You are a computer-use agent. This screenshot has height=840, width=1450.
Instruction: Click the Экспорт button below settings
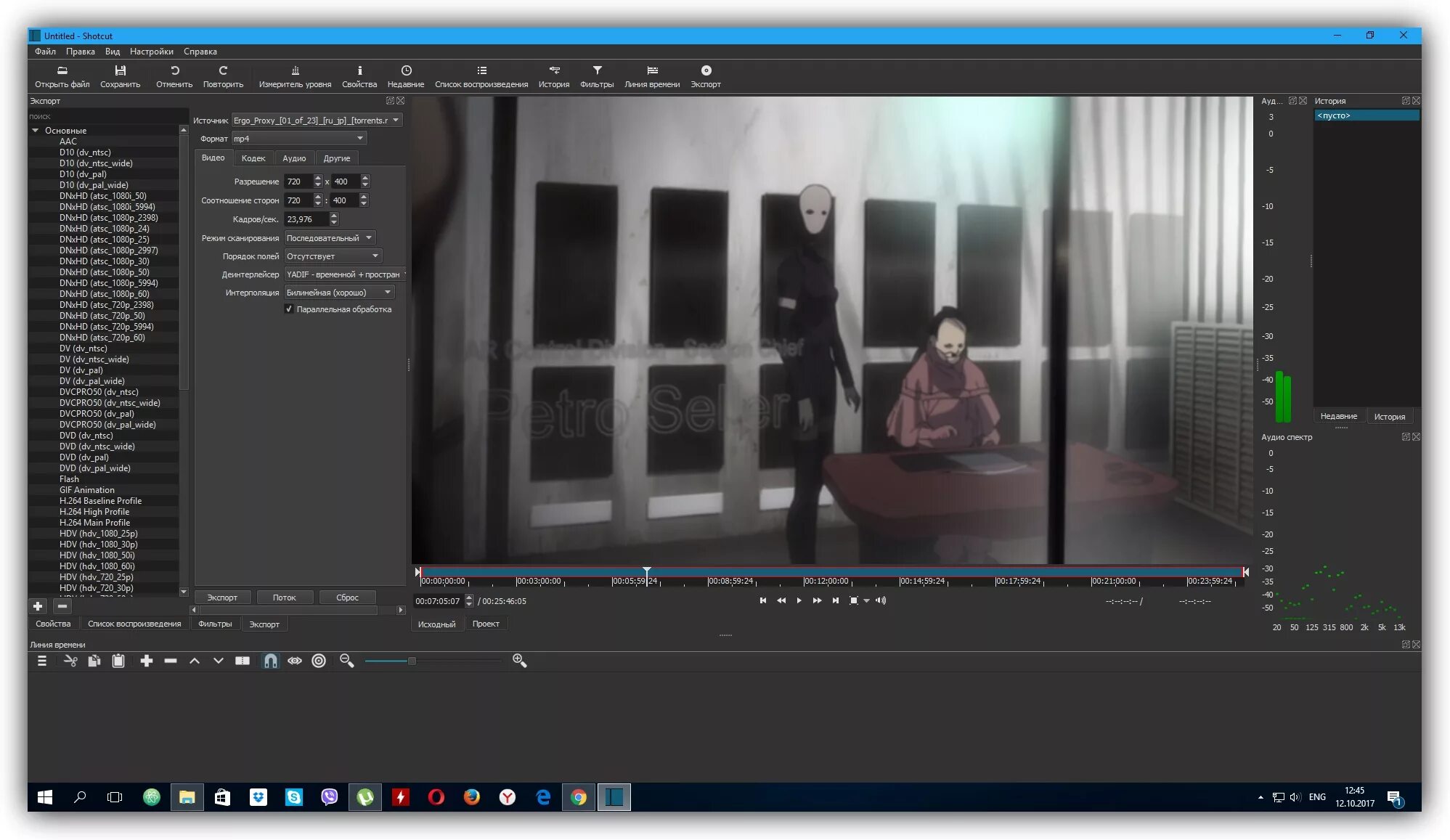[x=222, y=598]
